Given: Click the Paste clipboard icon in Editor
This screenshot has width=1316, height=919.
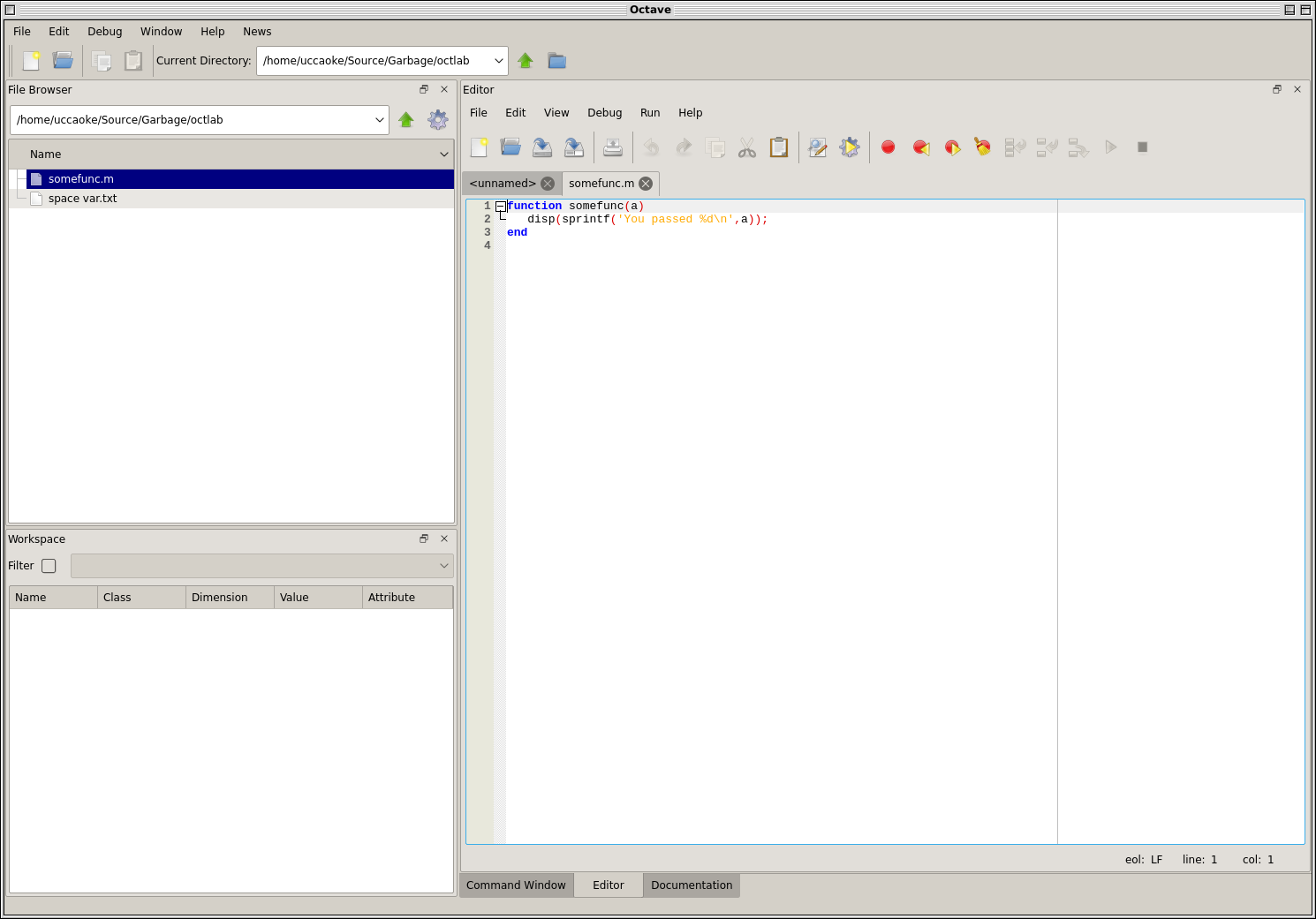Looking at the screenshot, I should [x=779, y=147].
